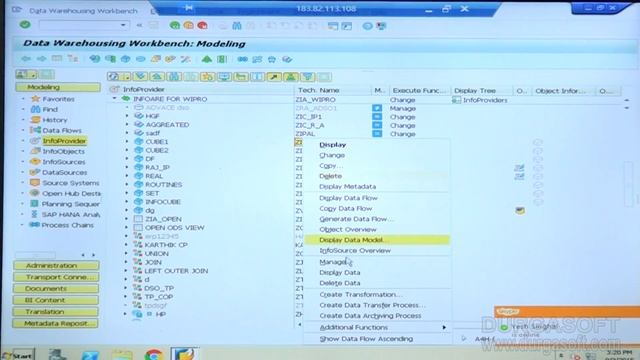This screenshot has height=360, width=640.
Task: Choose InfoSource Overview menu entry
Action: [355, 251]
